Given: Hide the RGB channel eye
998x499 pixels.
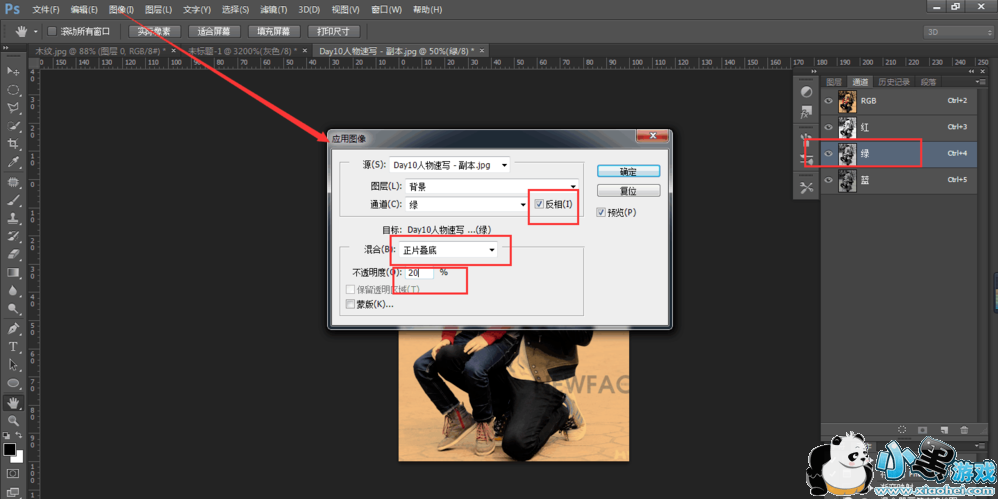Looking at the screenshot, I should coord(829,101).
